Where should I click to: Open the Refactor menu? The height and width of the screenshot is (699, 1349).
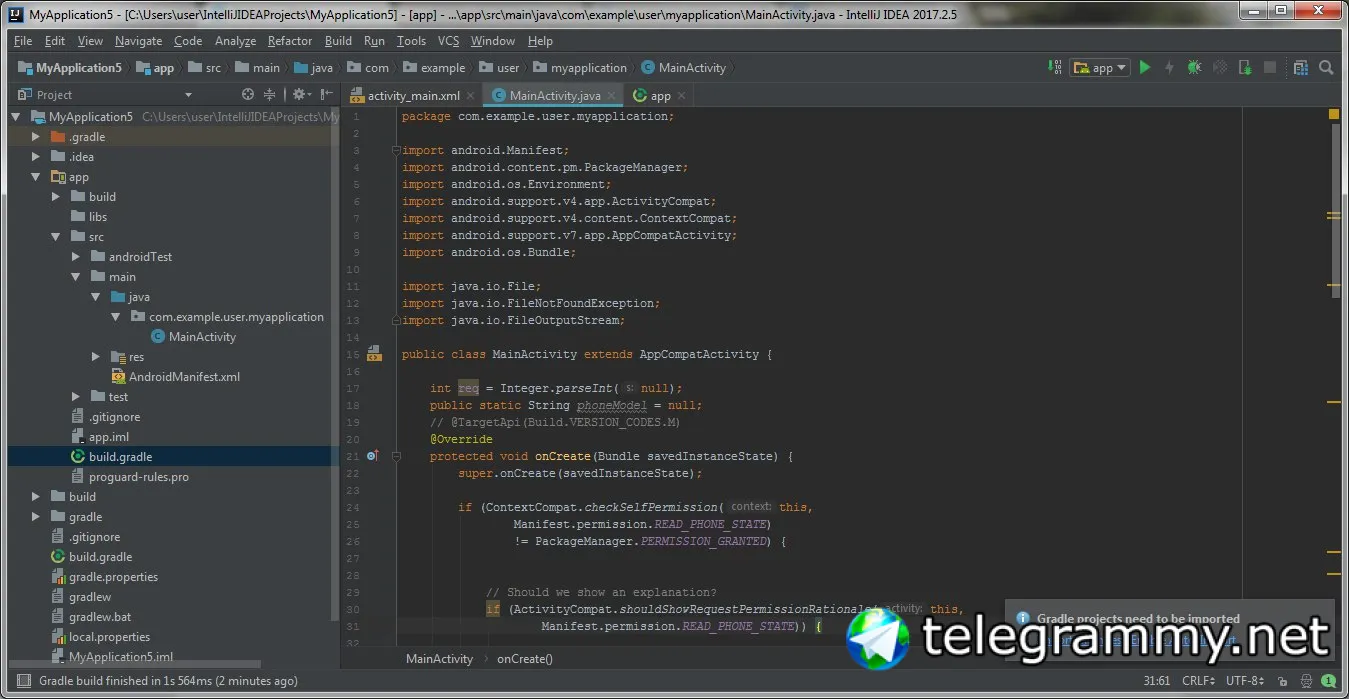click(x=290, y=41)
